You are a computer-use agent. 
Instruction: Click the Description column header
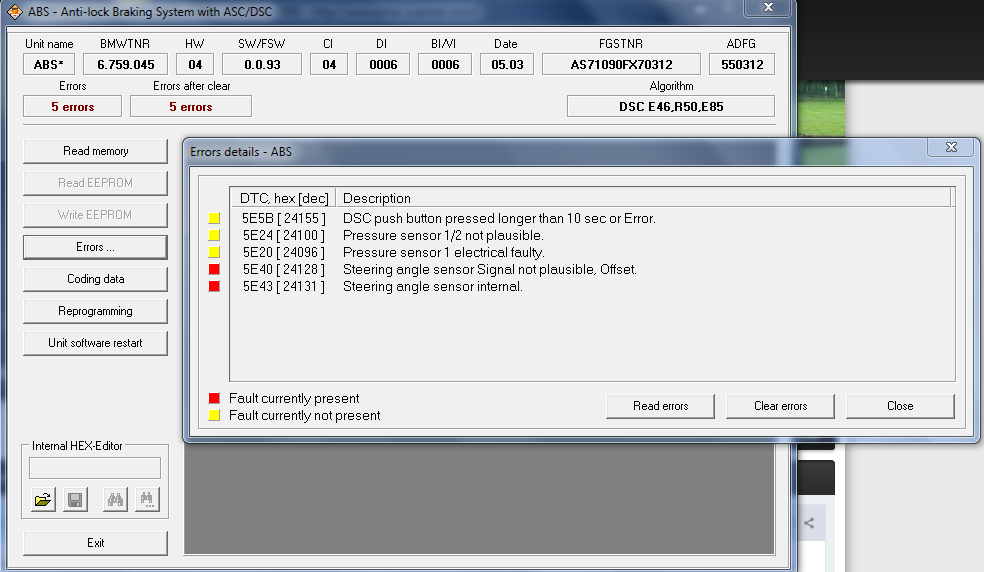click(x=643, y=198)
